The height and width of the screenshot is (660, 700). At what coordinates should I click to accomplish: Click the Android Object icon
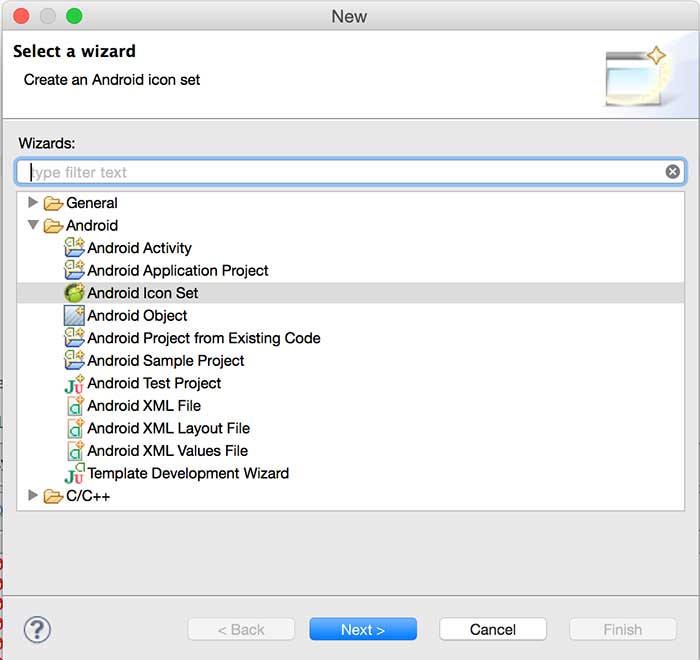coord(74,315)
